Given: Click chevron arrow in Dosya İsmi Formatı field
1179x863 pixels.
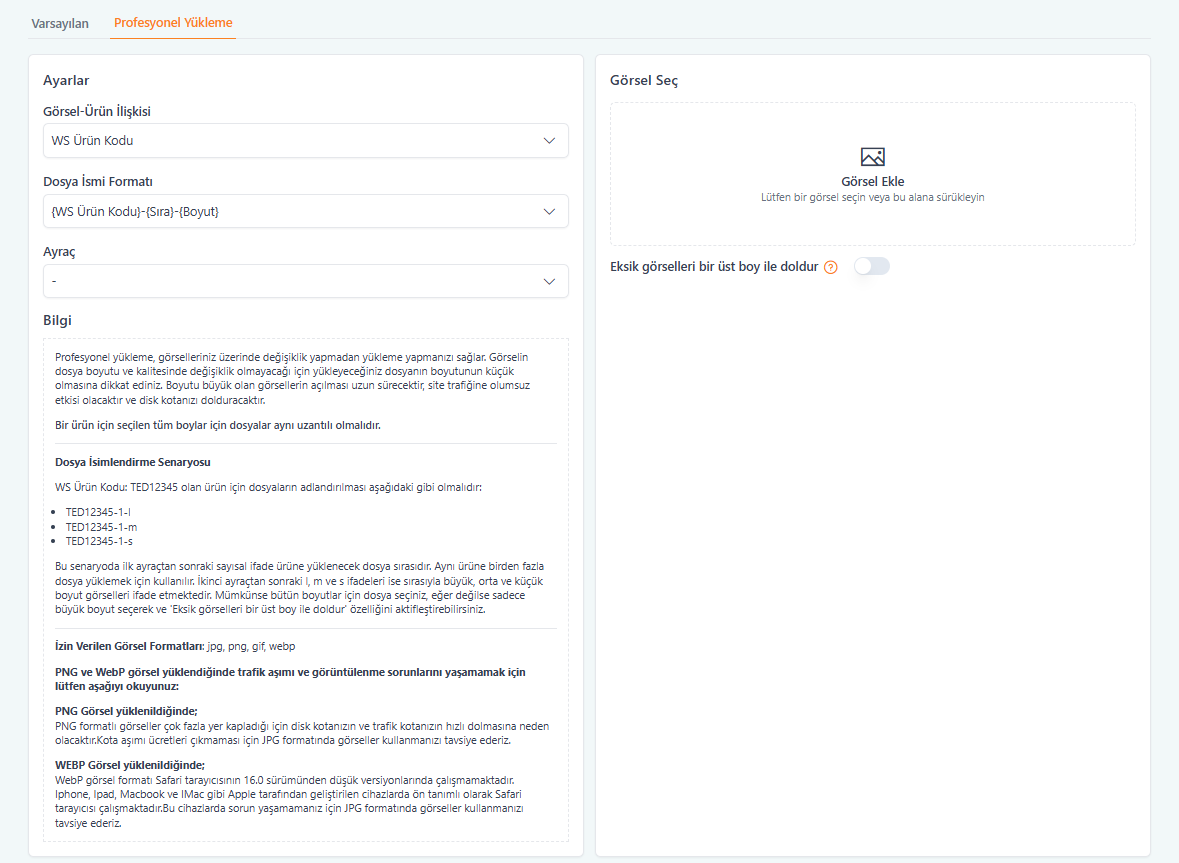Looking at the screenshot, I should [x=549, y=211].
